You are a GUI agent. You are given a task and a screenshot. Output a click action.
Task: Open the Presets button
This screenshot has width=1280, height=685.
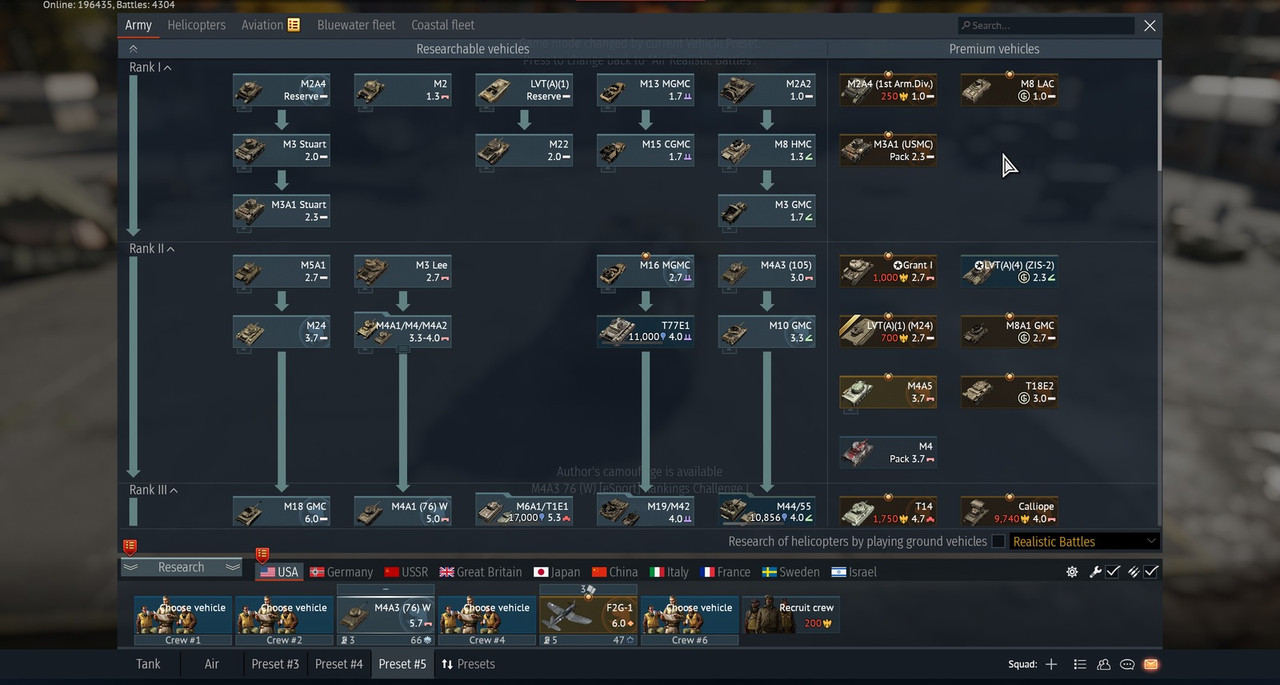point(468,664)
